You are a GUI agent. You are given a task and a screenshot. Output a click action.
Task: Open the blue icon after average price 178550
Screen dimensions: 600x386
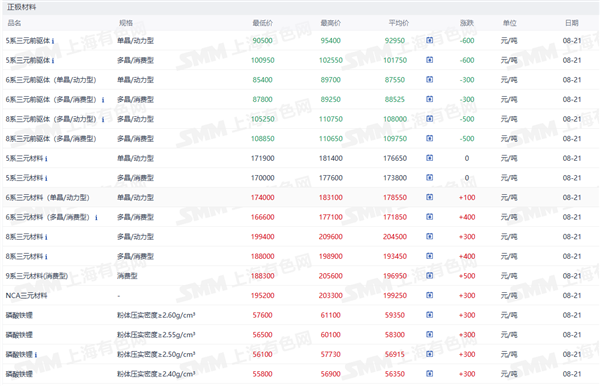click(x=429, y=197)
